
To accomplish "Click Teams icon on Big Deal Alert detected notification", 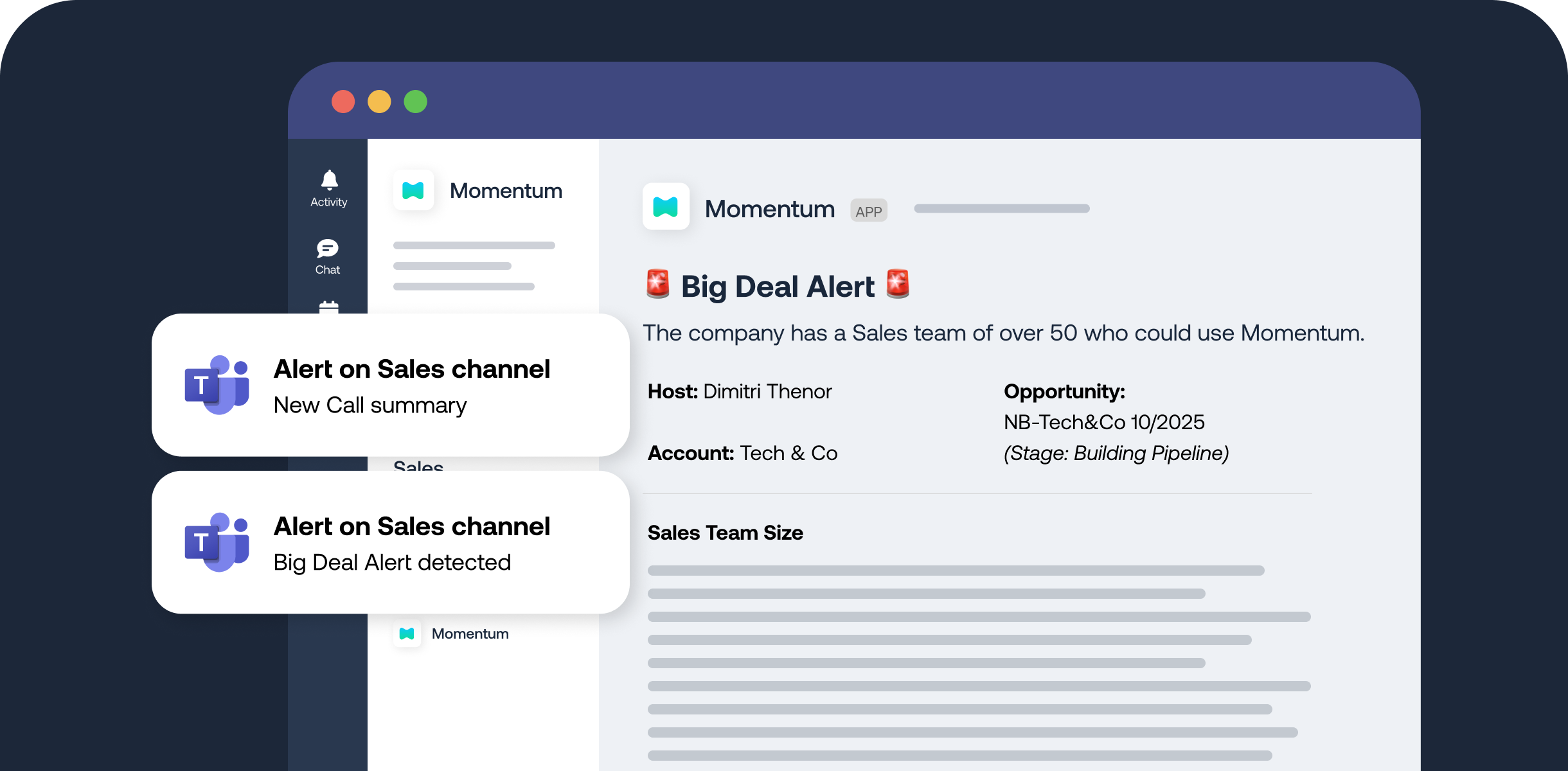I will tap(217, 542).
